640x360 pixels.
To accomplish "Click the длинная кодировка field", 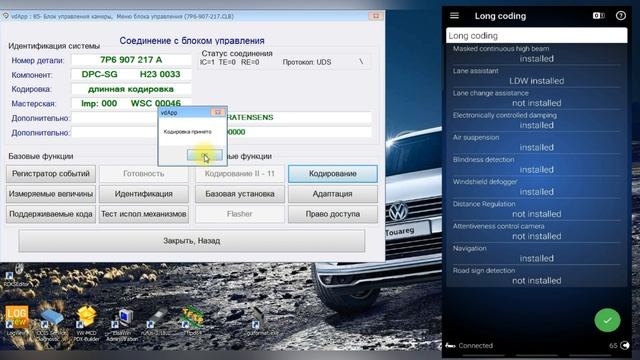I will pyautogui.click(x=131, y=89).
